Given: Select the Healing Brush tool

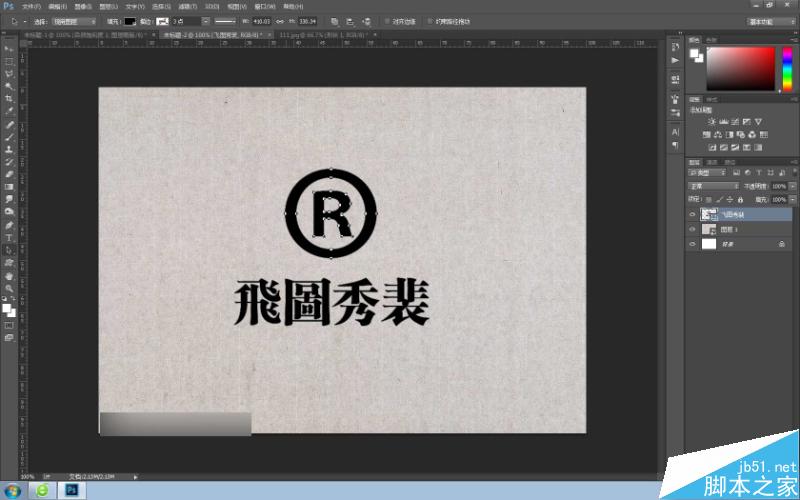Looking at the screenshot, I should tap(9, 125).
